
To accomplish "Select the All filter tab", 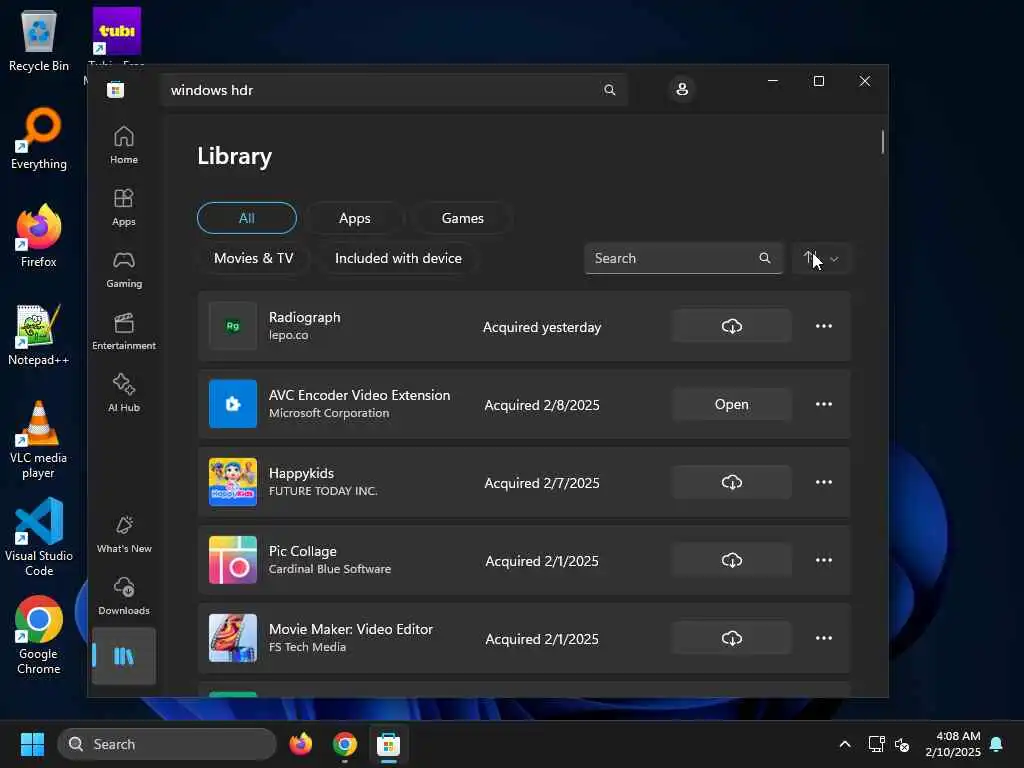I will tap(247, 218).
